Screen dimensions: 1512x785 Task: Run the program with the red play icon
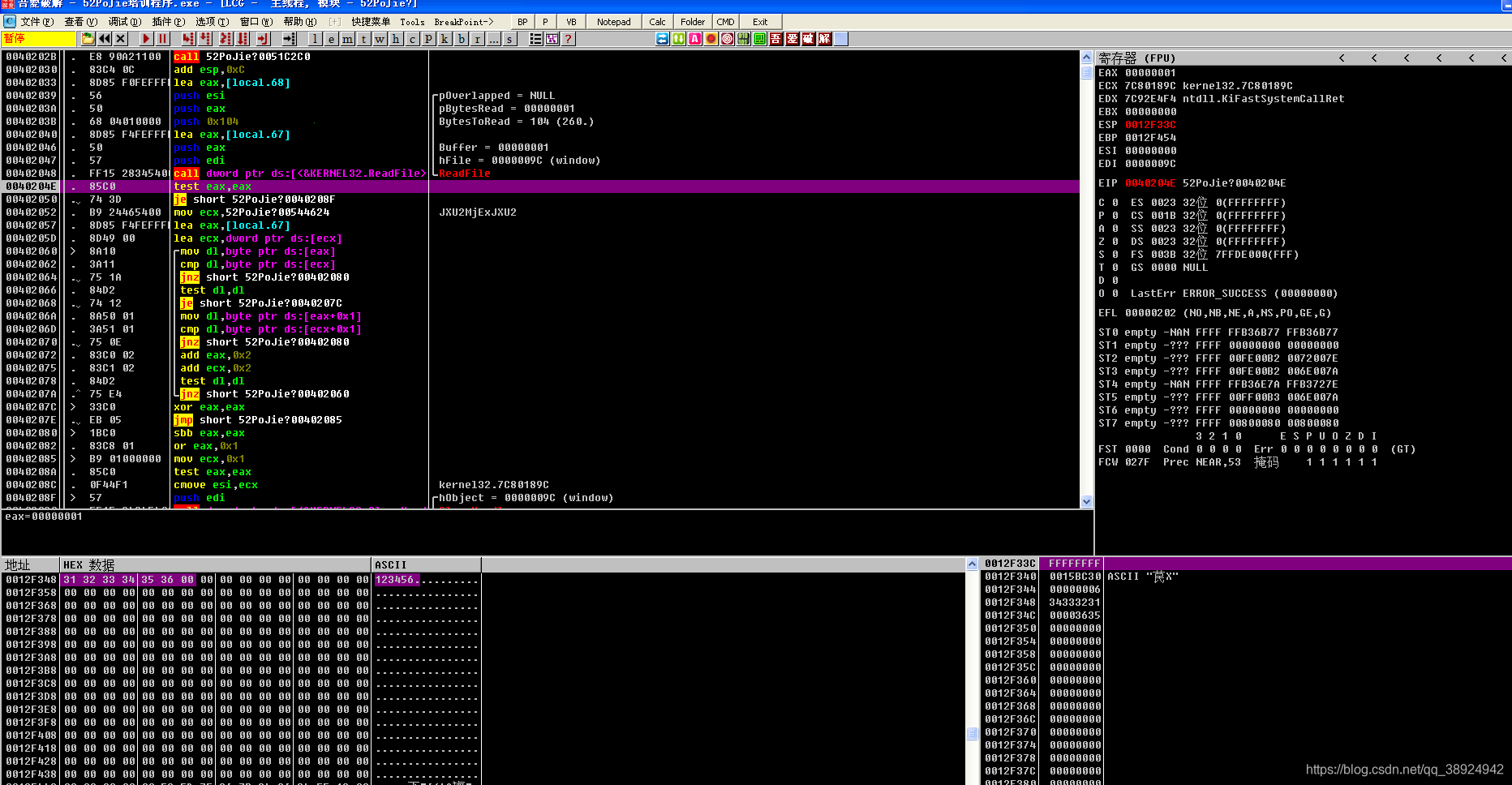point(146,39)
